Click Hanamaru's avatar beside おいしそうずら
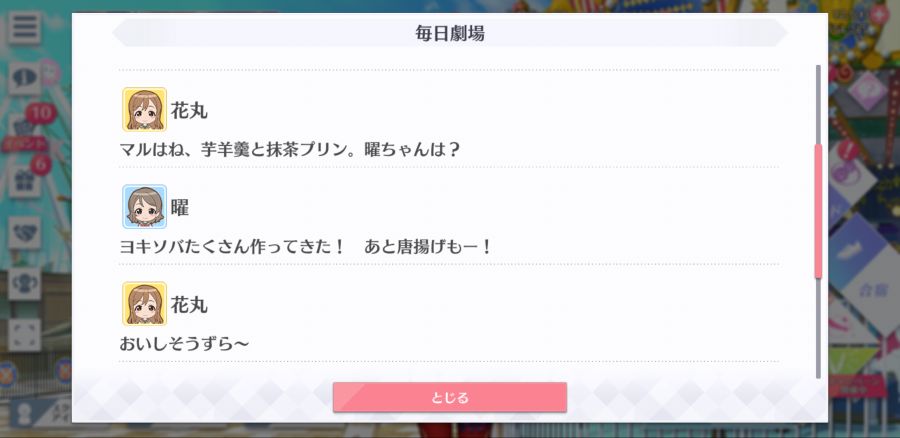Screen dimensions: 900x438 (x=144, y=304)
